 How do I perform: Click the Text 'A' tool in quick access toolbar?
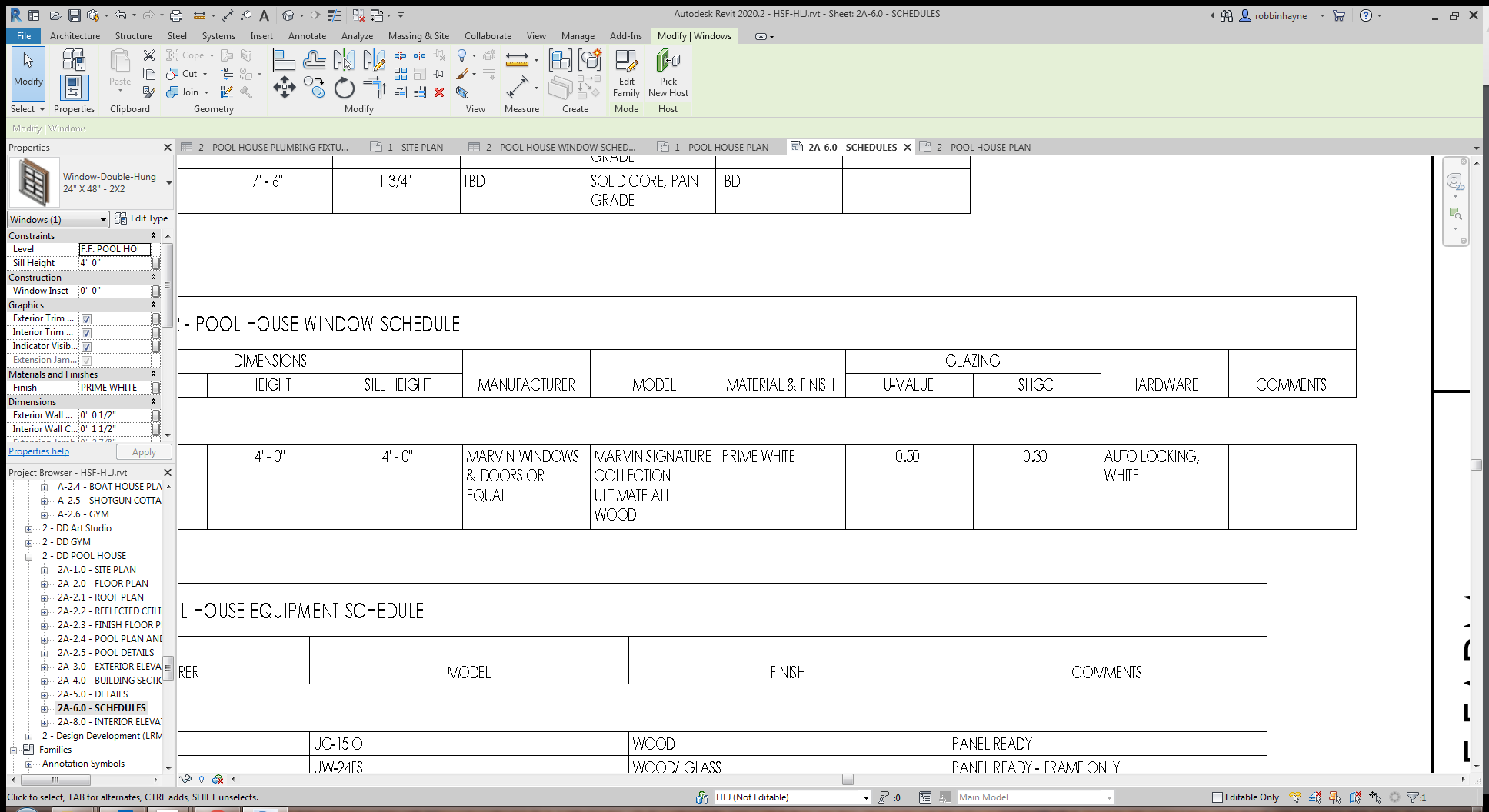264,15
